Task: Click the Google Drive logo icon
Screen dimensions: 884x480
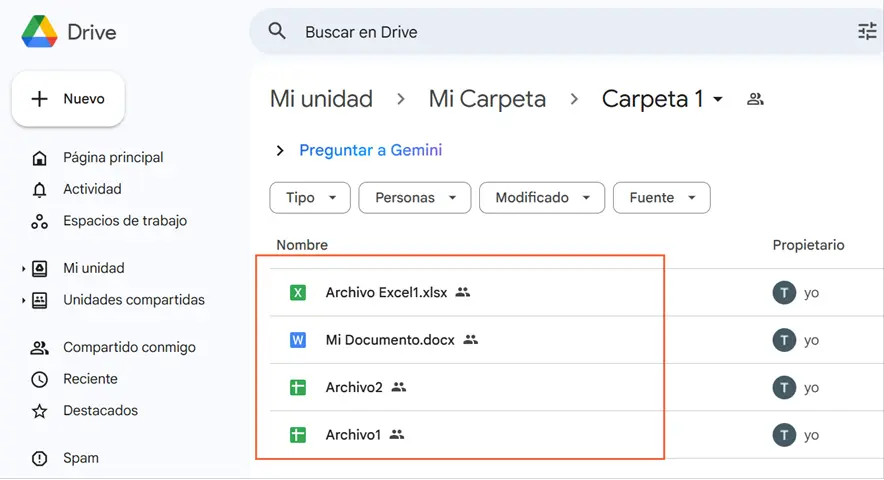Action: (x=39, y=32)
